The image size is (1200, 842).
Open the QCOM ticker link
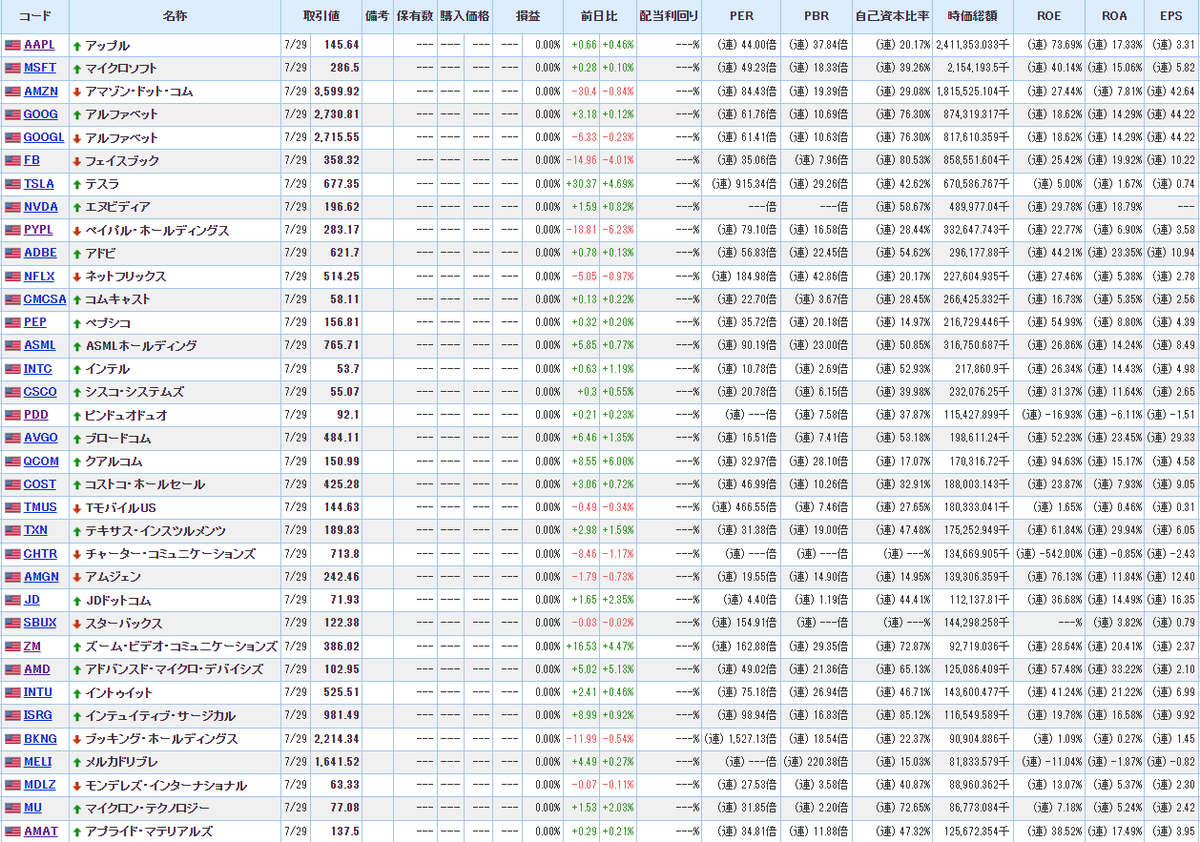pos(41,461)
